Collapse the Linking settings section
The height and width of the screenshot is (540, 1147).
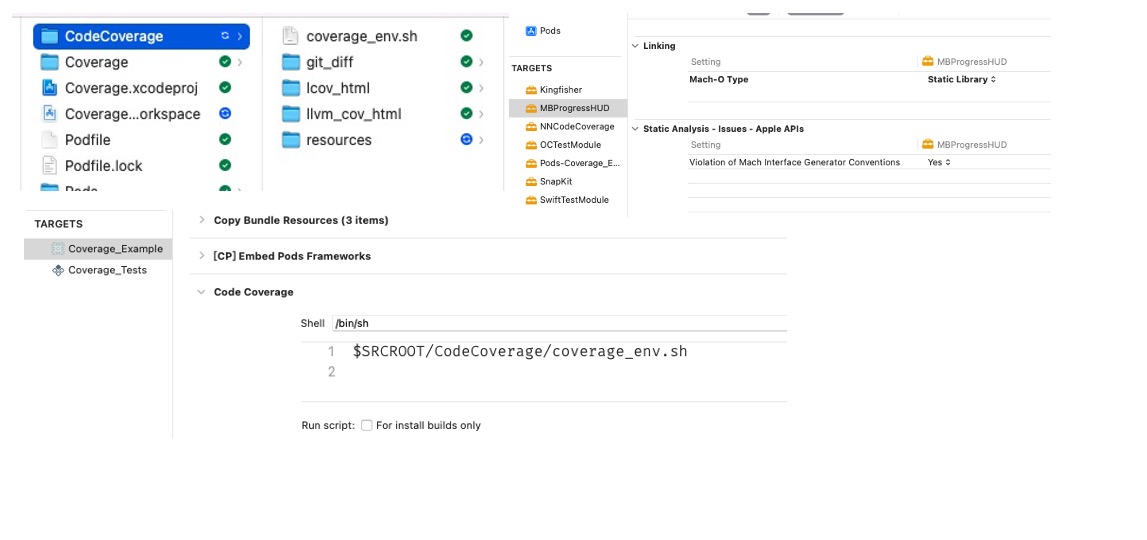[x=635, y=45]
